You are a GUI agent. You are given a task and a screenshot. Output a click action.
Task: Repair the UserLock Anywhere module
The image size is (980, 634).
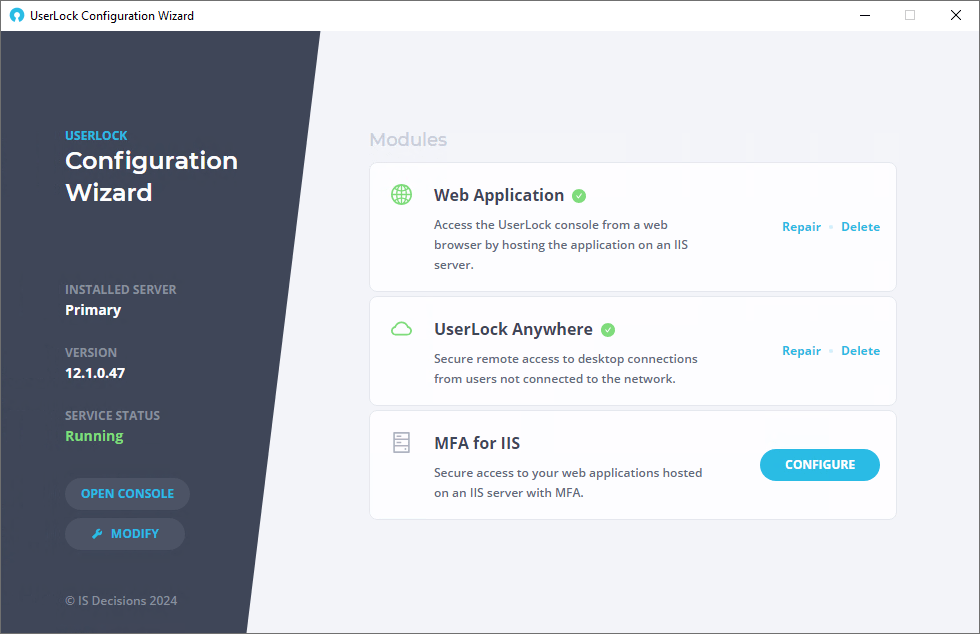[801, 350]
